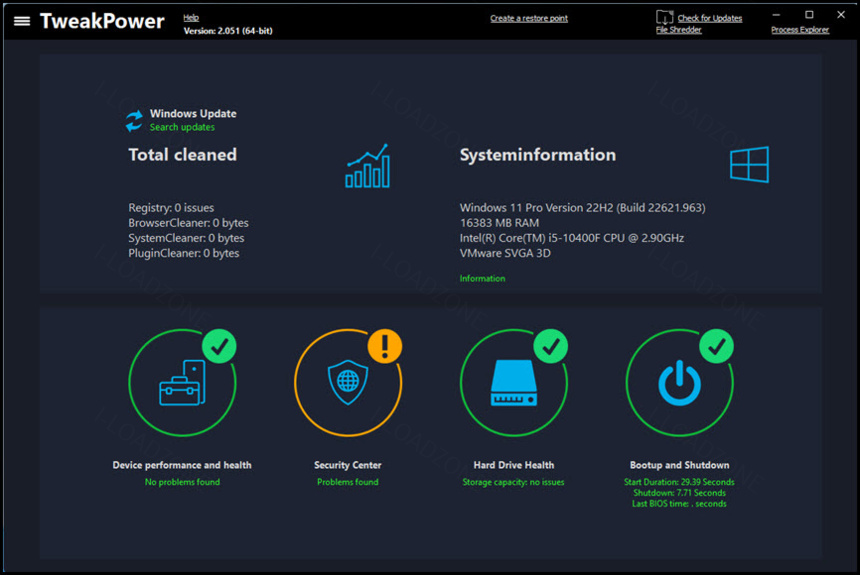860x575 pixels.
Task: Open File Shredder
Action: pos(678,30)
